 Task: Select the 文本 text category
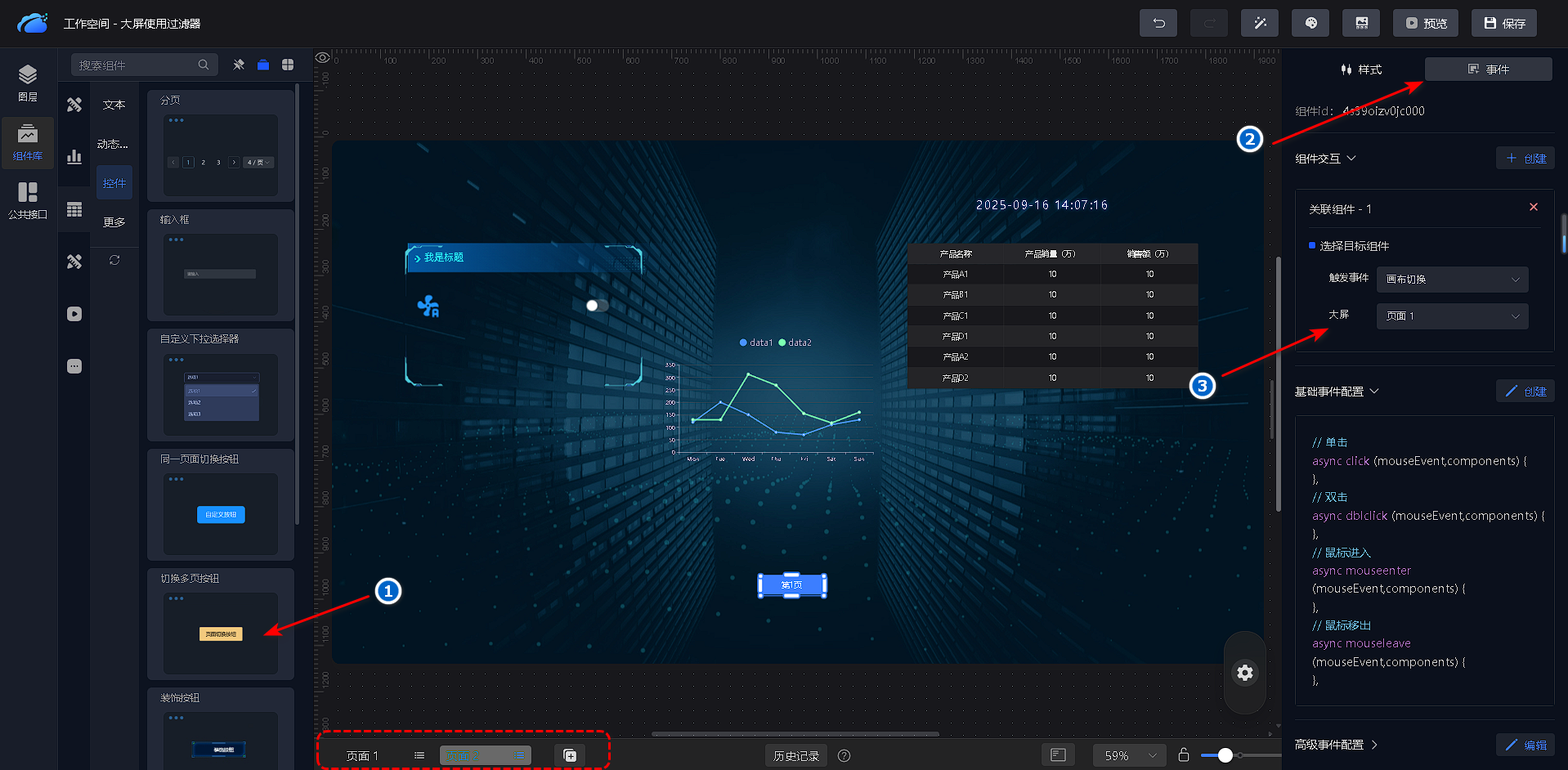114,105
